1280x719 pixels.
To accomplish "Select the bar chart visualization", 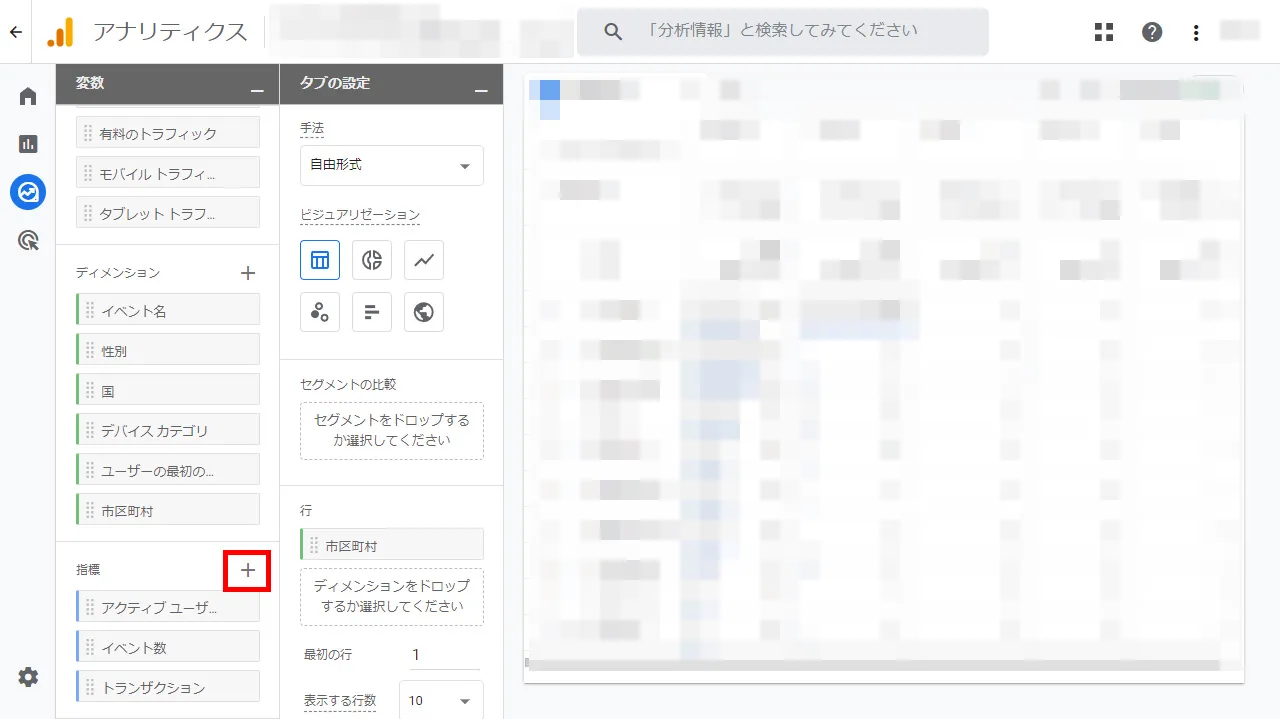I will pos(371,312).
